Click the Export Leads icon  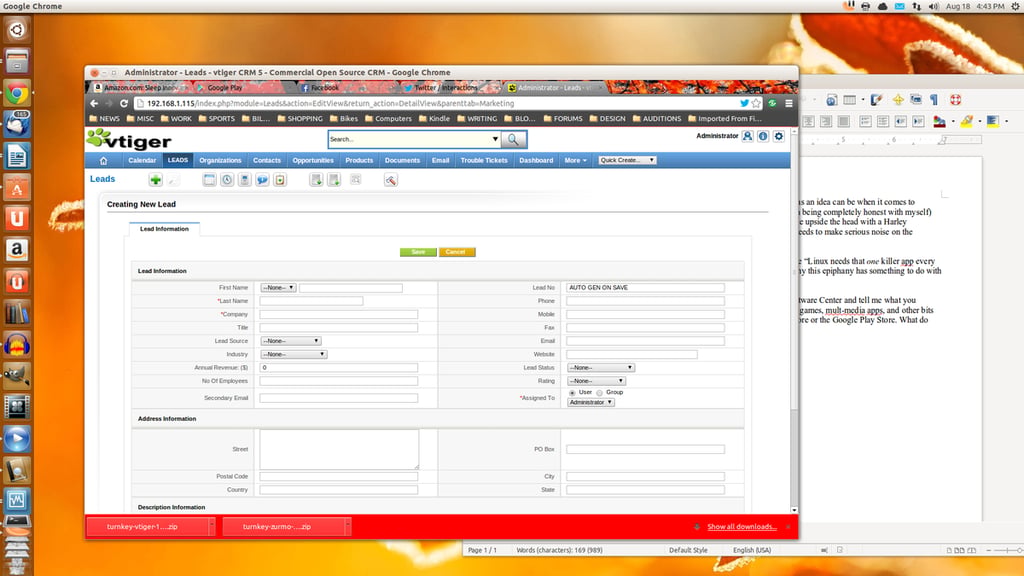334,180
